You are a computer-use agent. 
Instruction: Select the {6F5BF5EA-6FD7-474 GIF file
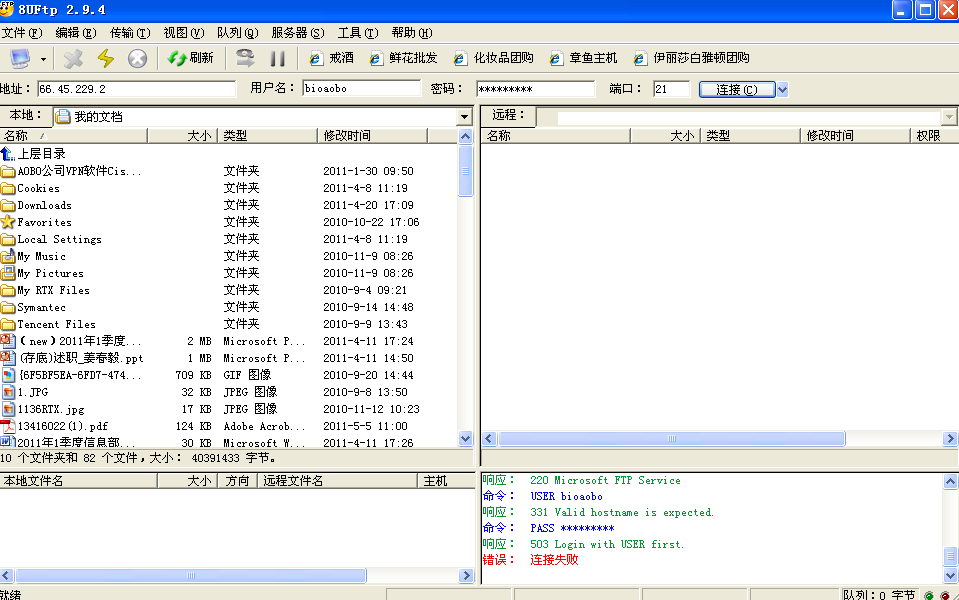72,375
